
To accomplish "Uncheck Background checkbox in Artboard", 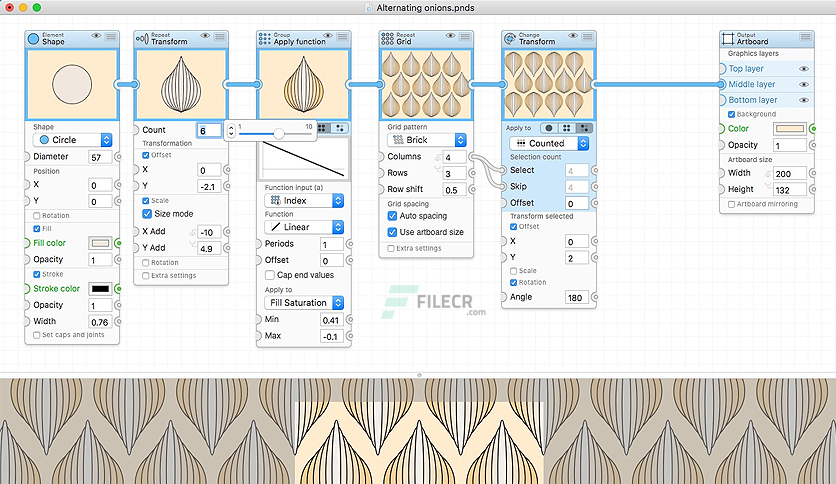I will click(x=732, y=114).
